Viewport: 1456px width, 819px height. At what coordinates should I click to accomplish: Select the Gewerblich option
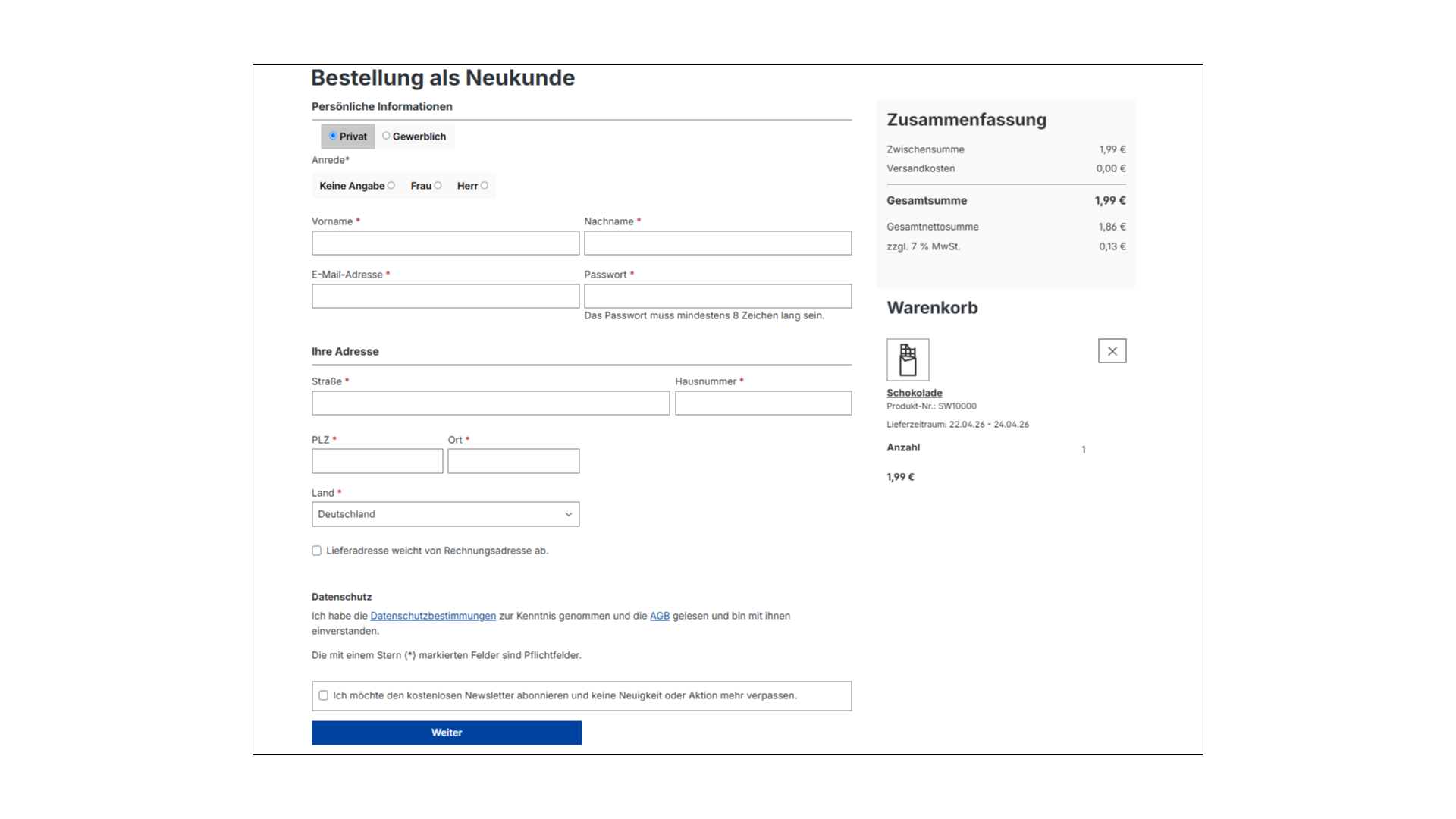(x=387, y=136)
